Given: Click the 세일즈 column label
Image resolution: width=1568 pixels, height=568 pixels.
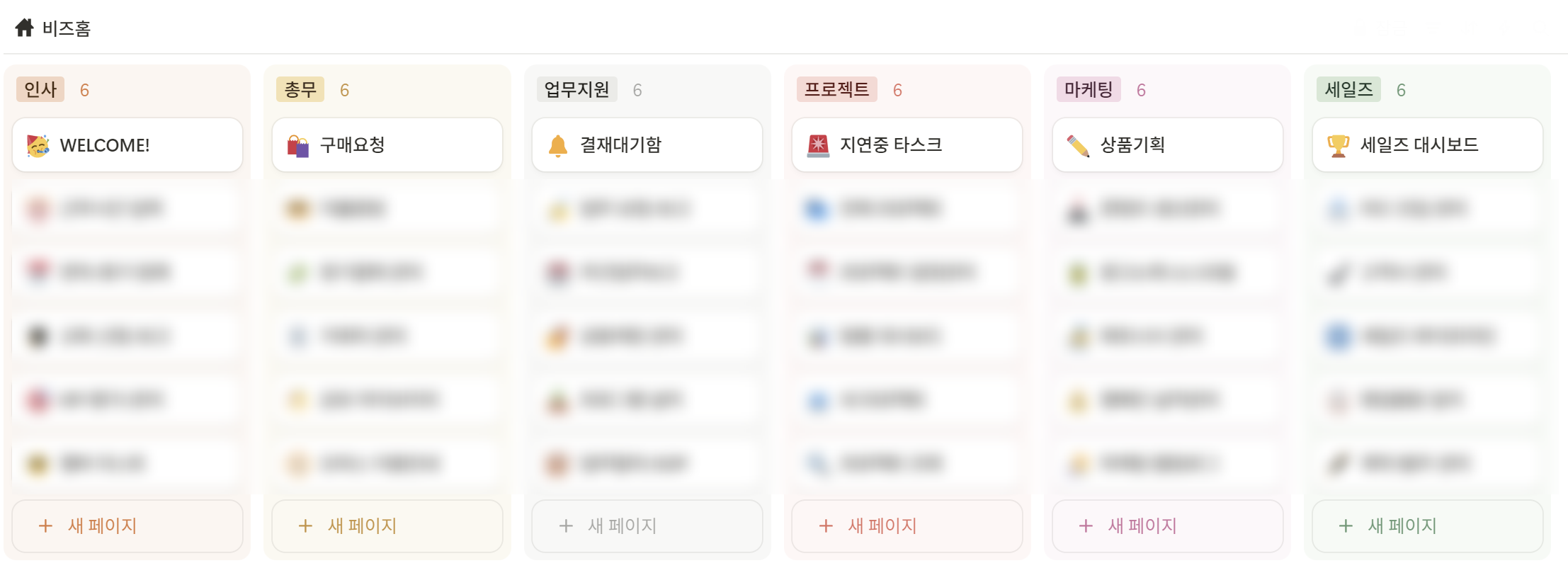Looking at the screenshot, I should pos(1348,89).
